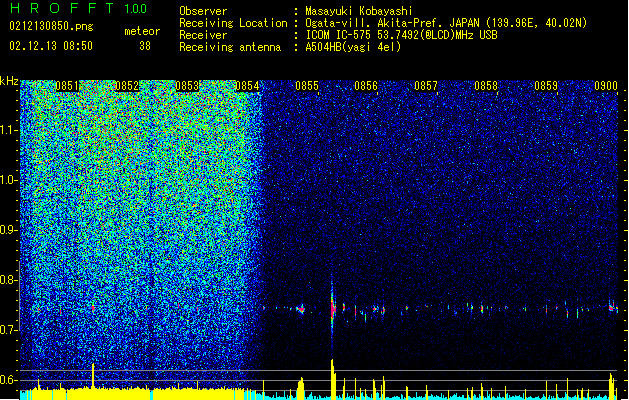Click the meteor echo just before 0900
This screenshot has width=629, height=400.
(613, 308)
